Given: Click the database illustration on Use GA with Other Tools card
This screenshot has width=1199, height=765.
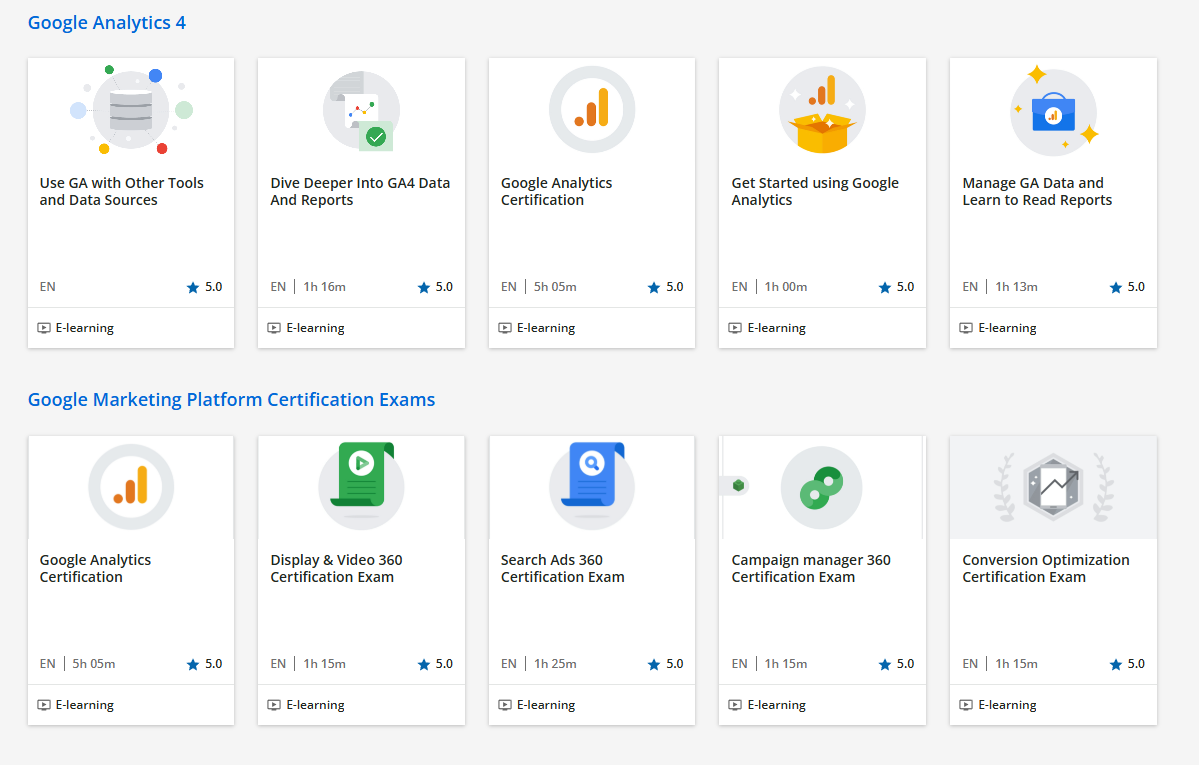Looking at the screenshot, I should click(x=131, y=109).
